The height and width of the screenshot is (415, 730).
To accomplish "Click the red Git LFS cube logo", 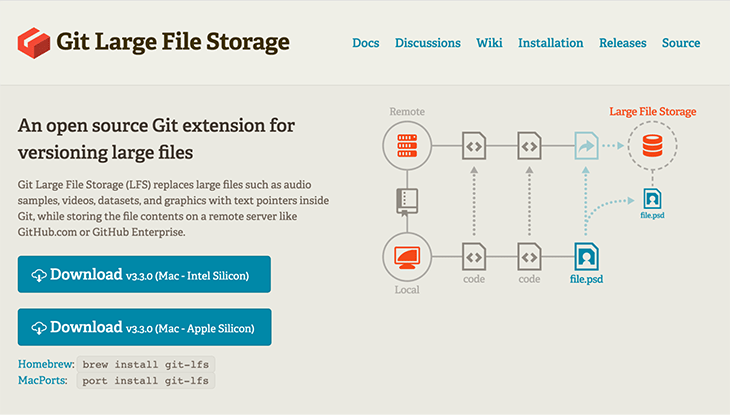I will coord(34,43).
